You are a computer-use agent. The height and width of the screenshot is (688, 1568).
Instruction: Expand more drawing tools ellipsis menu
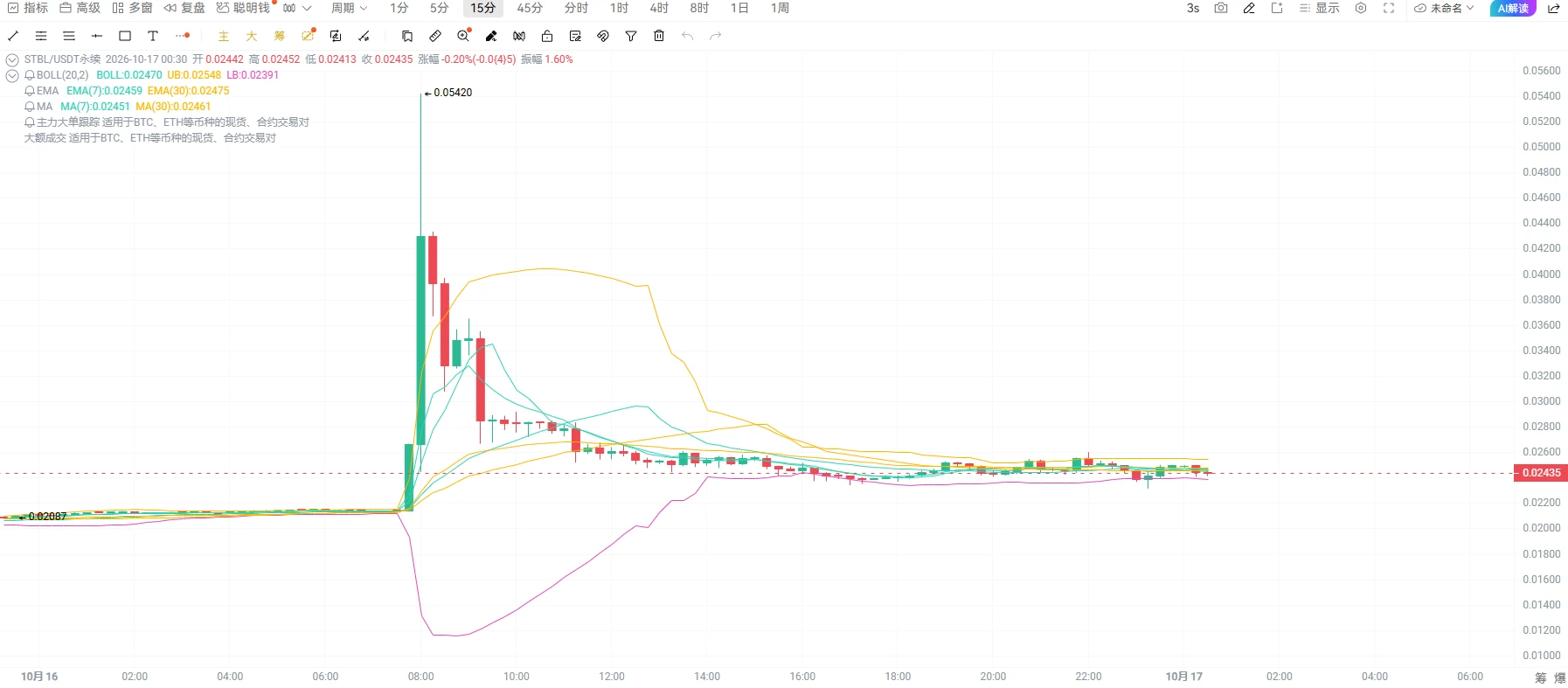[182, 36]
